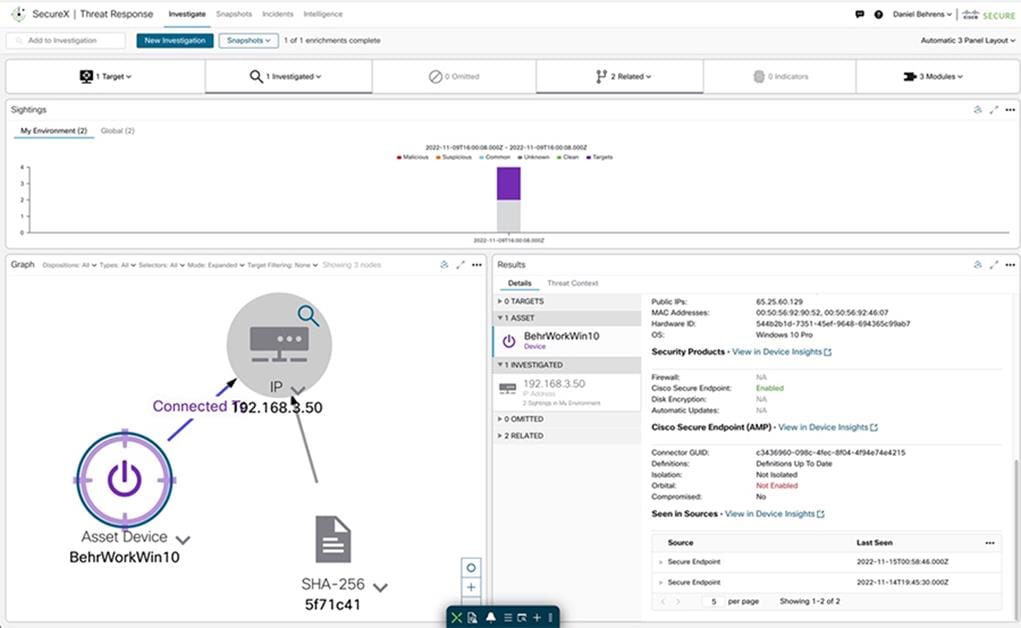
Task: Open the Dispositions filter dropdown
Action: click(x=70, y=265)
